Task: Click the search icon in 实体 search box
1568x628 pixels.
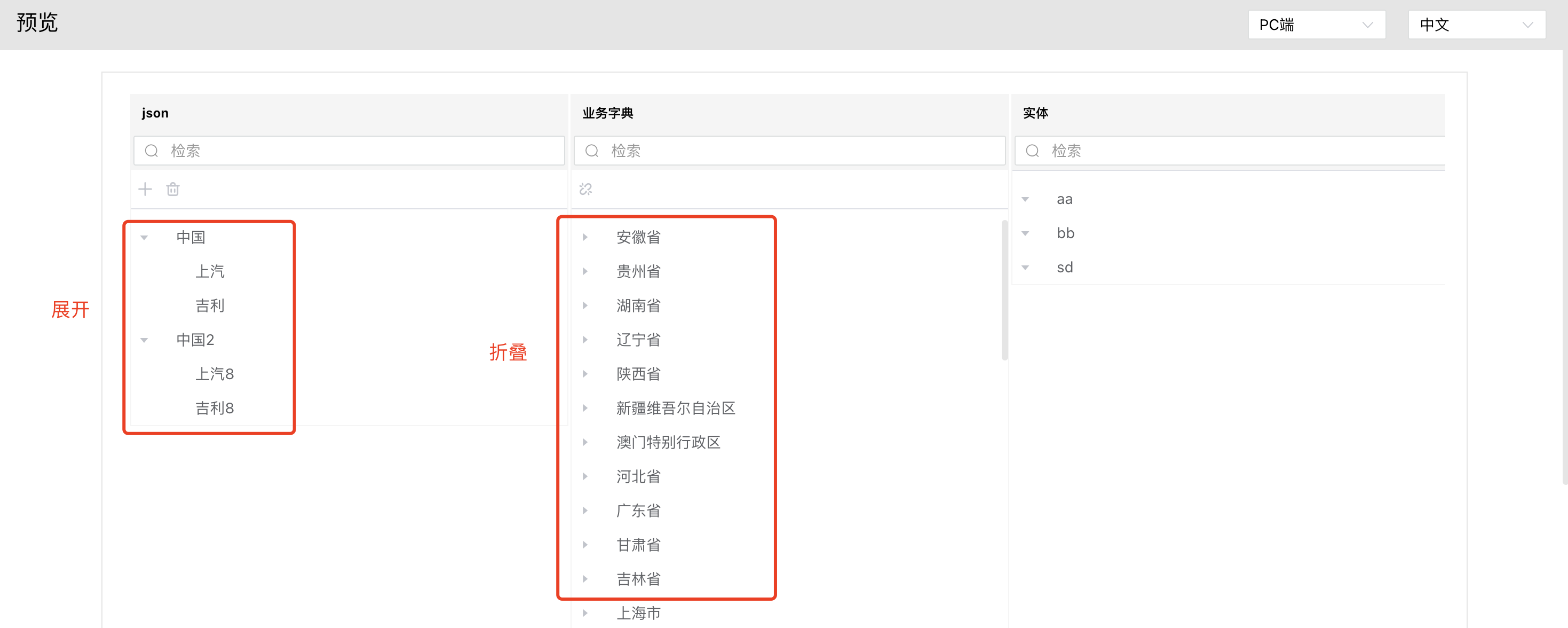Action: (x=1032, y=151)
